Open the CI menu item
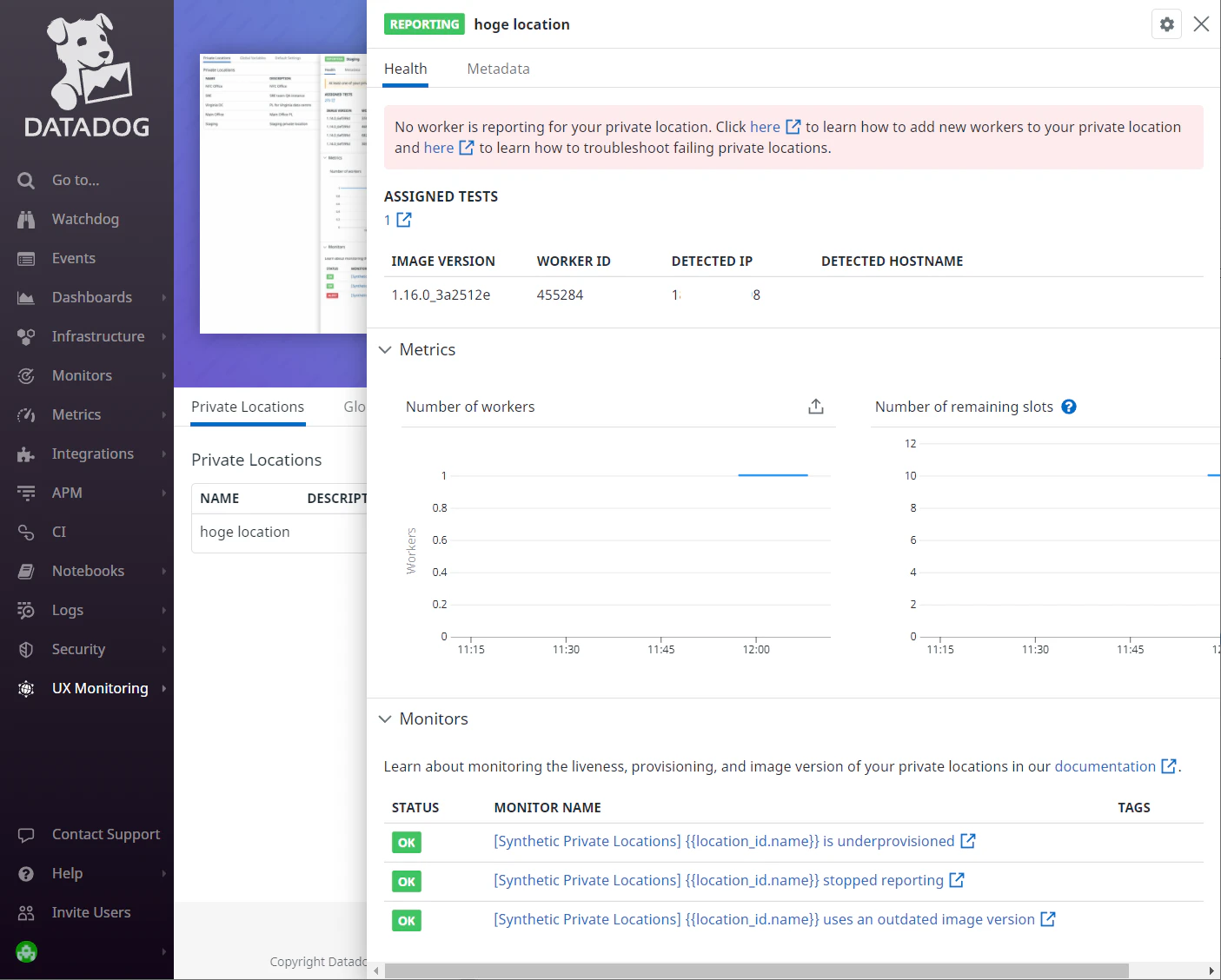This screenshot has height=980, width=1221. (59, 533)
